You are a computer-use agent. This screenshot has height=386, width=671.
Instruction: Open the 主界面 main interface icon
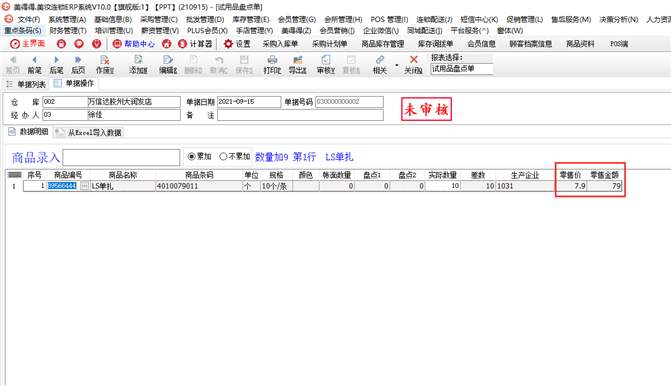pos(28,44)
